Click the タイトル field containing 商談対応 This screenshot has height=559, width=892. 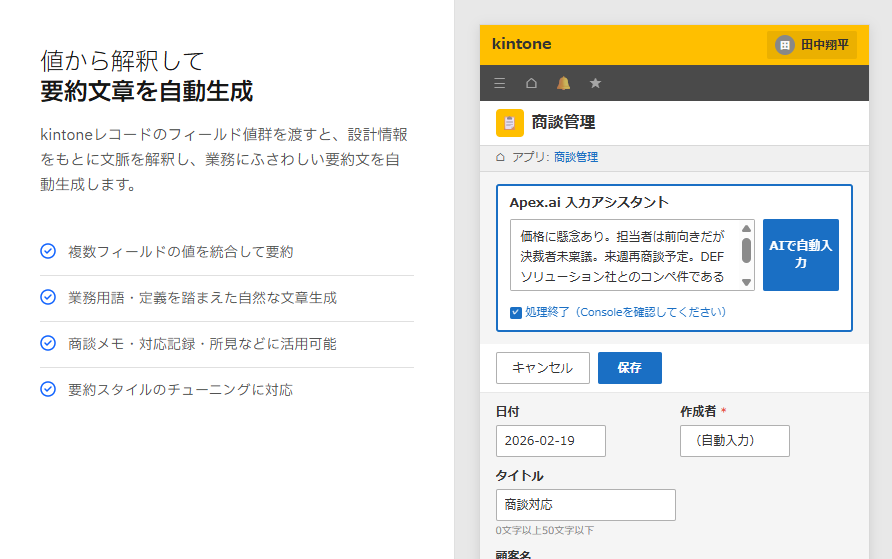(x=585, y=505)
